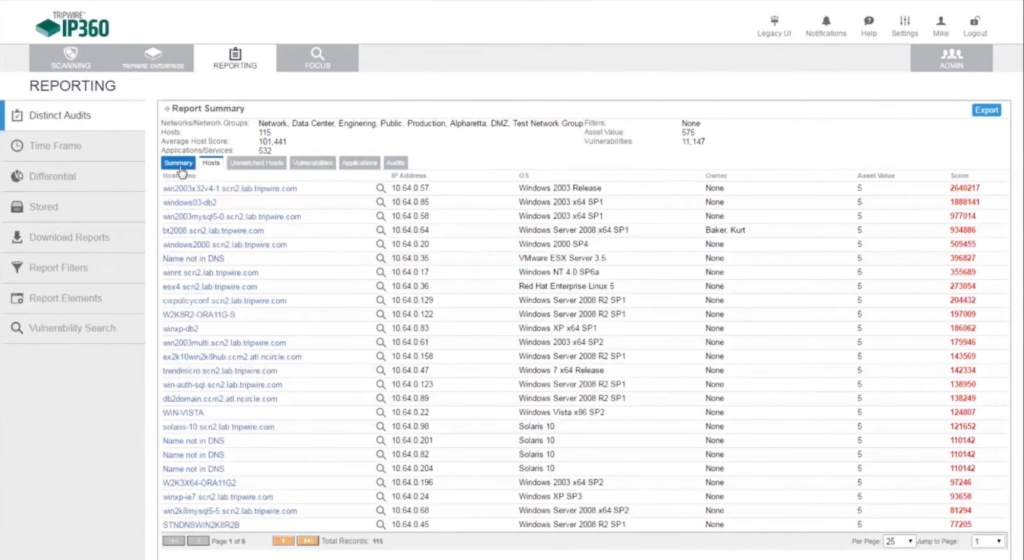1024x560 pixels.
Task: Open the Mike user profile icon
Action: pos(940,22)
